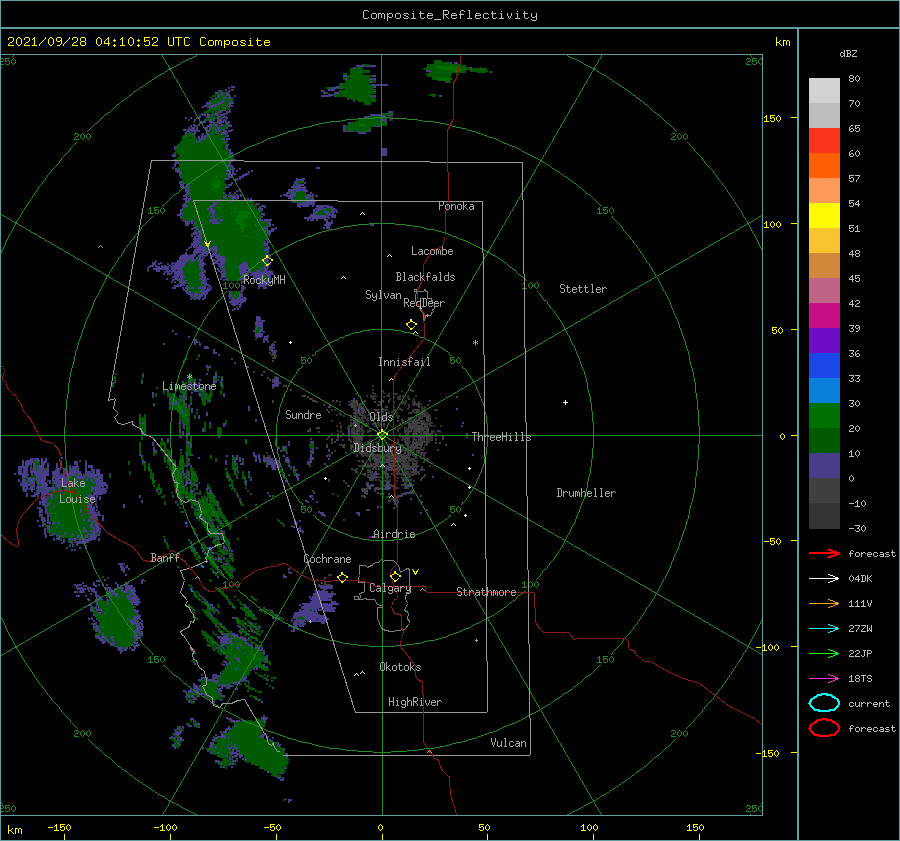Viewport: 900px width, 841px height.
Task: Click the ThreeHills town label
Action: [x=501, y=437]
